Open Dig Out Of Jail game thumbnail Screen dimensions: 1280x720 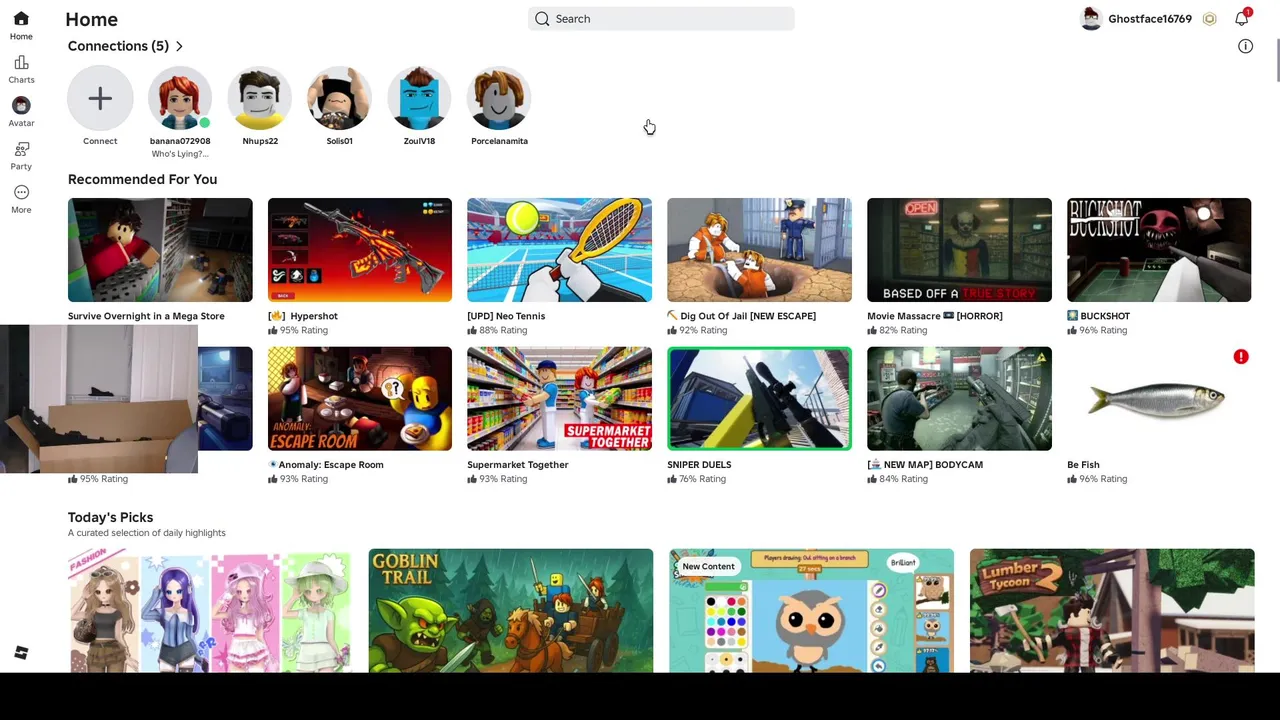pyautogui.click(x=759, y=250)
